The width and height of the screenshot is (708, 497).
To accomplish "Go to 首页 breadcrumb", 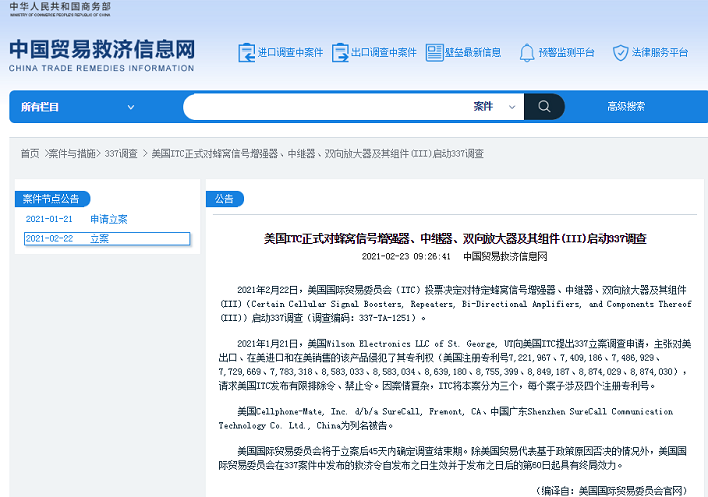I will coord(30,154).
